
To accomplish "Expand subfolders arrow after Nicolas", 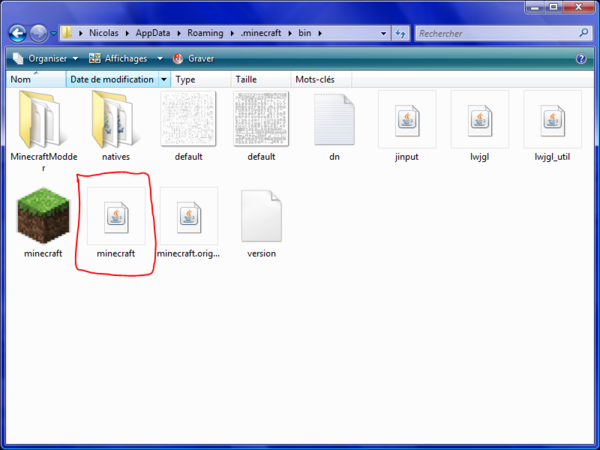I will click(x=127, y=33).
